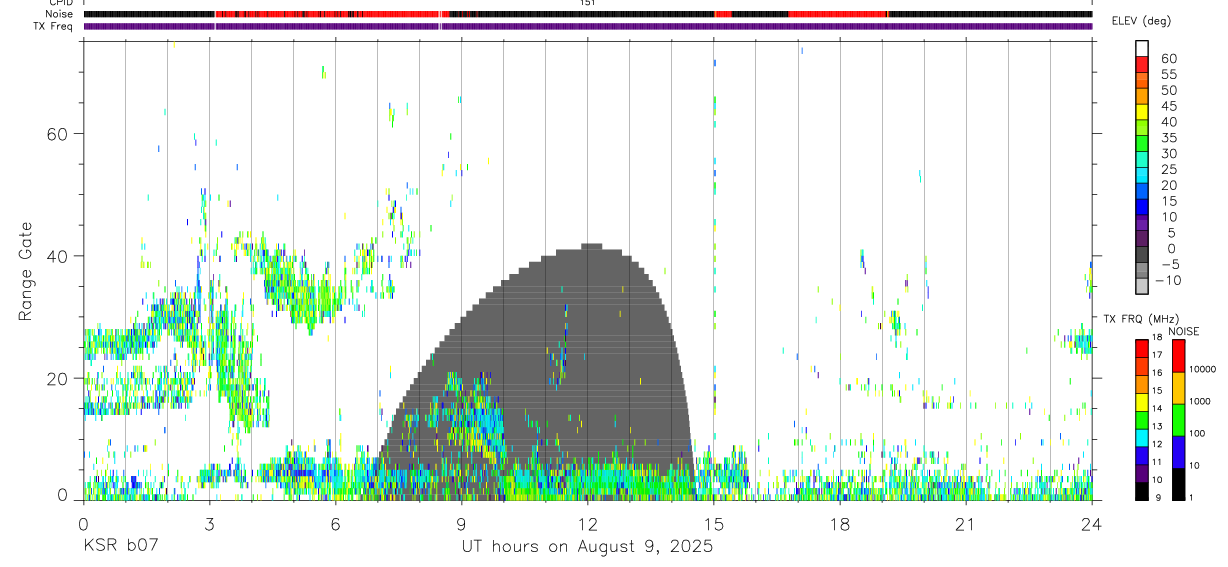The height and width of the screenshot is (567, 1228).
Task: Select the dark blue segment of ELEV colorbar
Action: click(x=1142, y=207)
